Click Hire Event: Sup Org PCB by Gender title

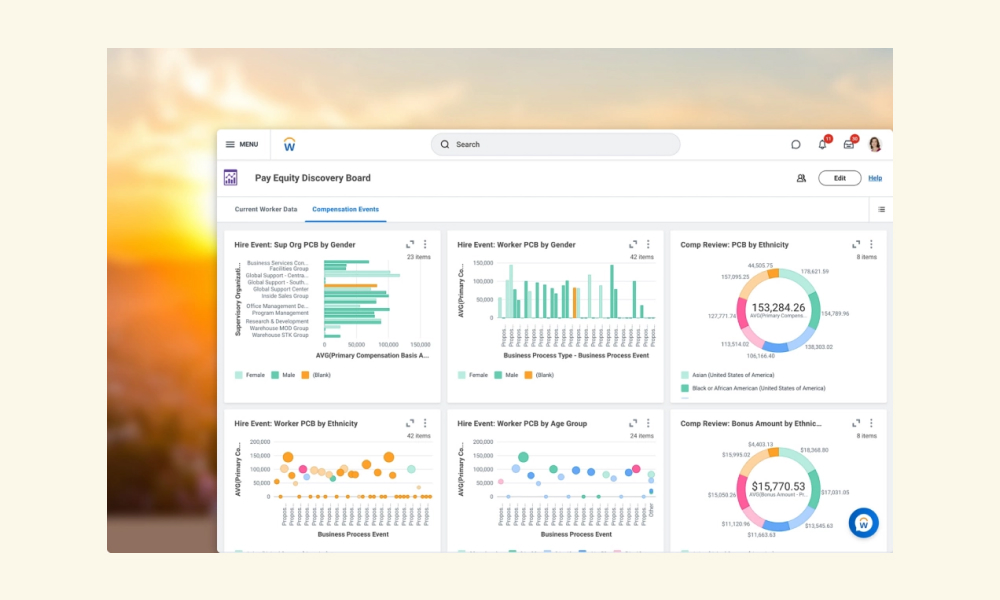point(295,245)
